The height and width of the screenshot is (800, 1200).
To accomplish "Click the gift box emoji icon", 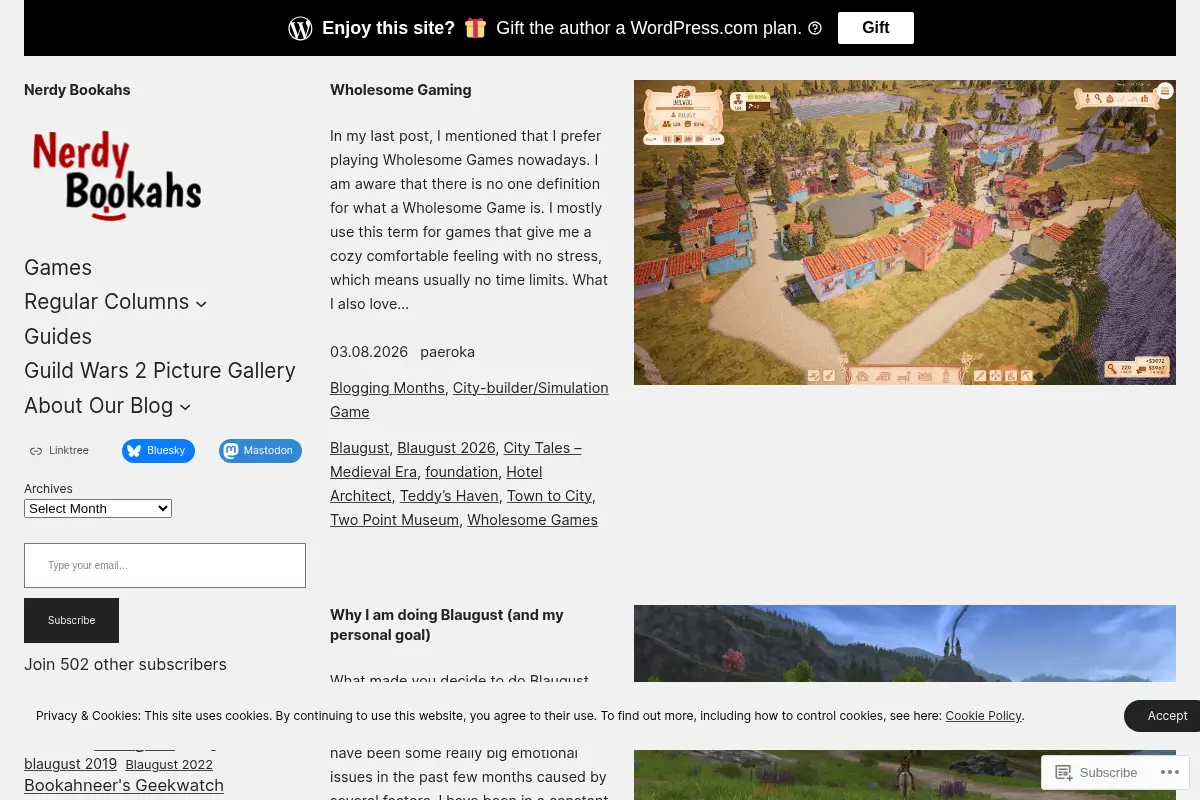I will click(475, 28).
